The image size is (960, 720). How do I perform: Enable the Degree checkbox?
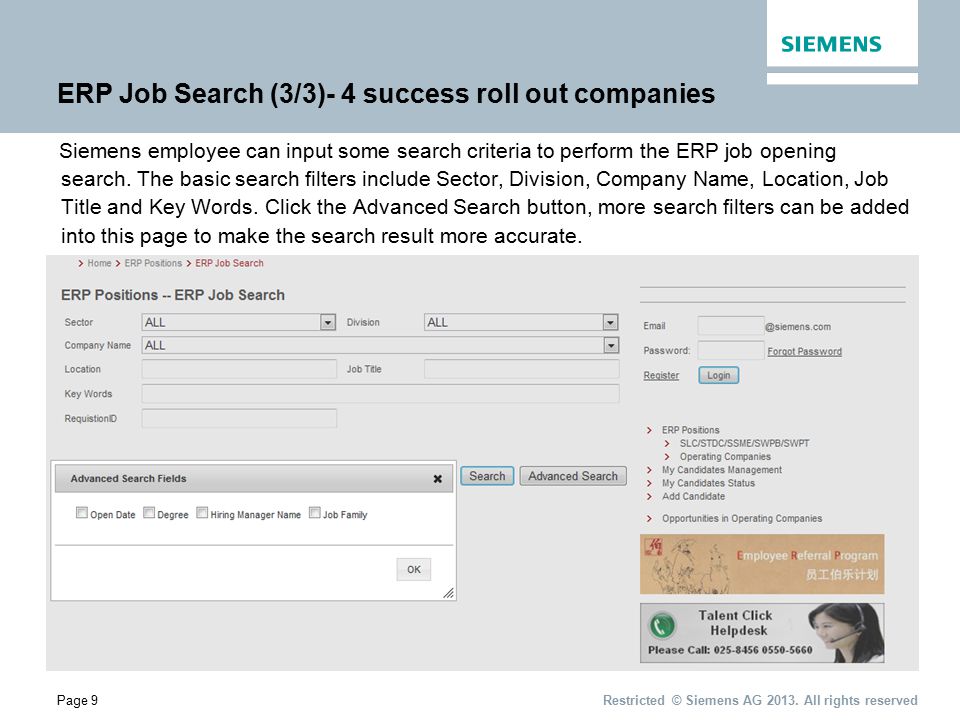click(149, 512)
